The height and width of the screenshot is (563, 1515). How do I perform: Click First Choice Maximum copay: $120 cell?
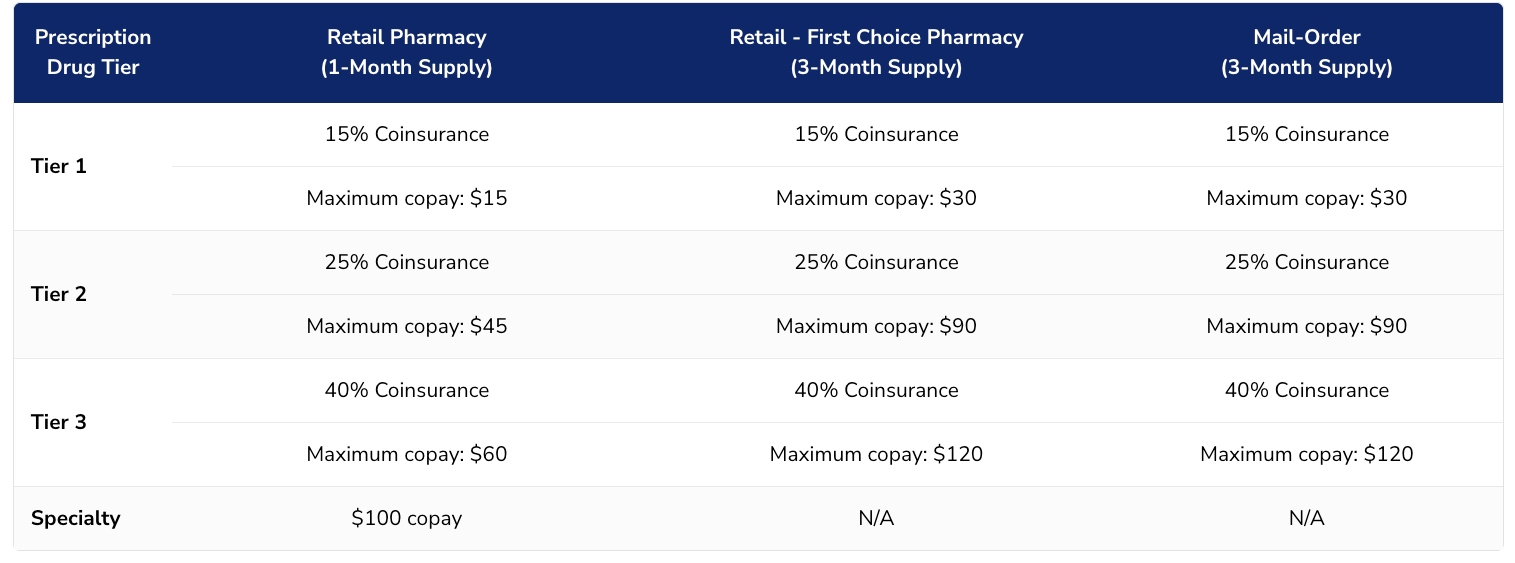(876, 454)
